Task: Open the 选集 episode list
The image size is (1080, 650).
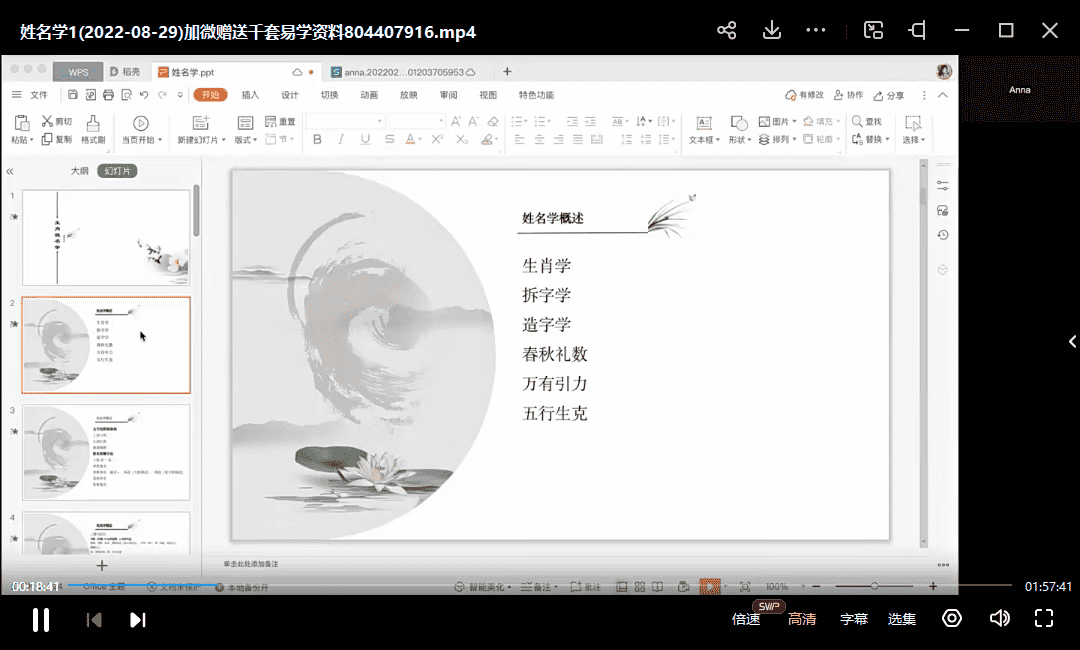Action: click(x=902, y=619)
